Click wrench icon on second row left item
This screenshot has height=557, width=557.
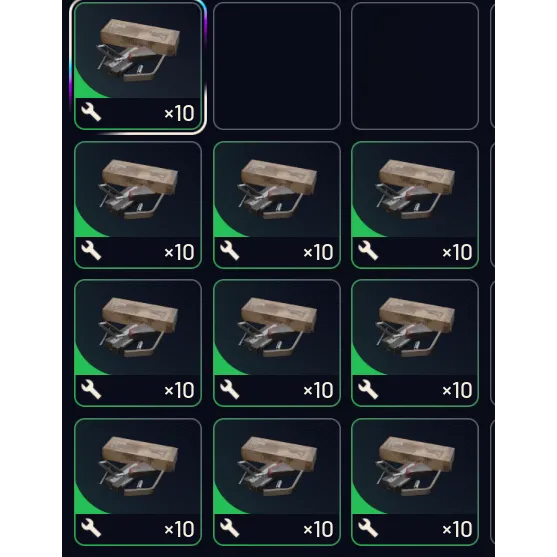[91, 251]
